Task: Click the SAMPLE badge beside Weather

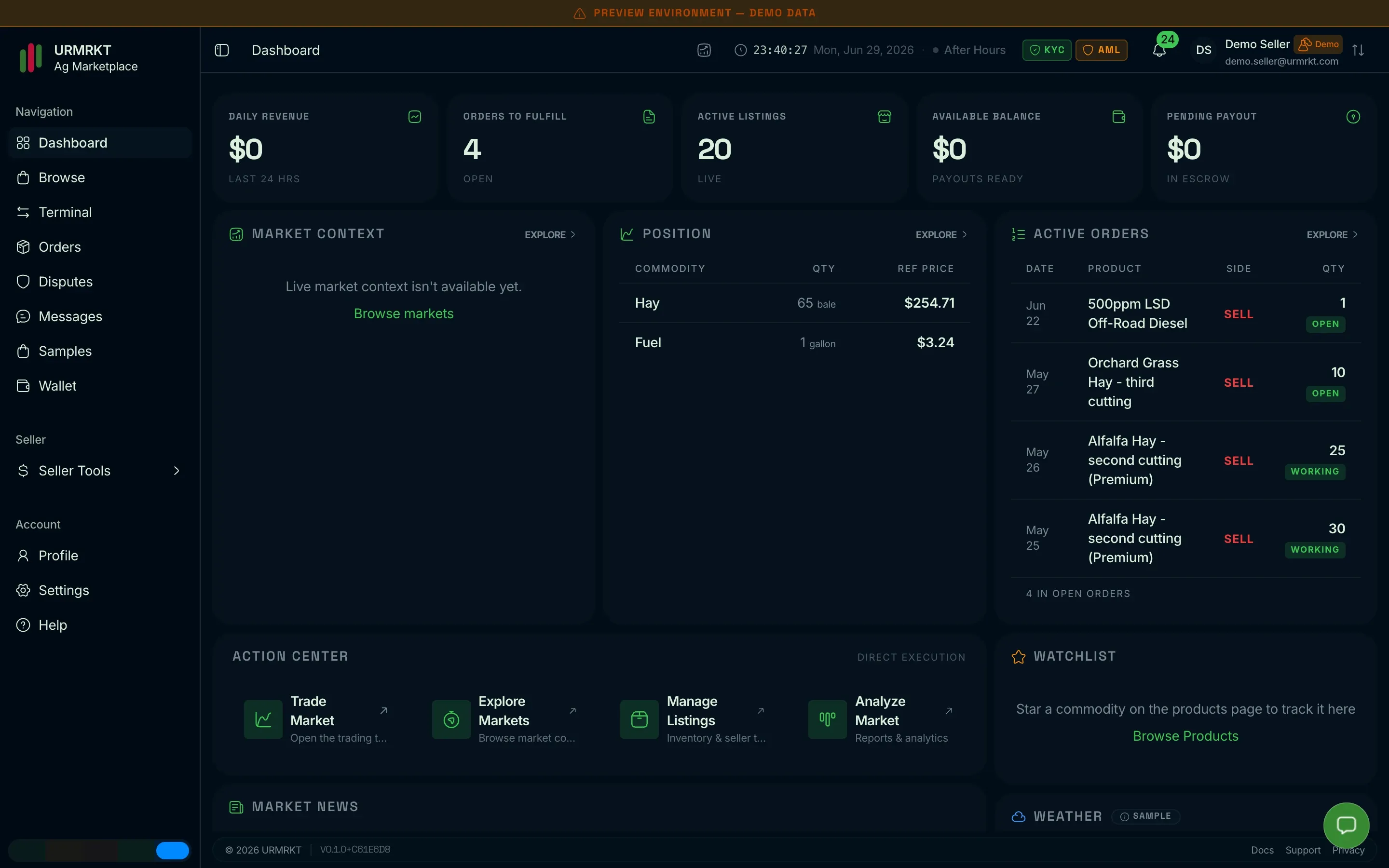Action: click(x=1145, y=816)
